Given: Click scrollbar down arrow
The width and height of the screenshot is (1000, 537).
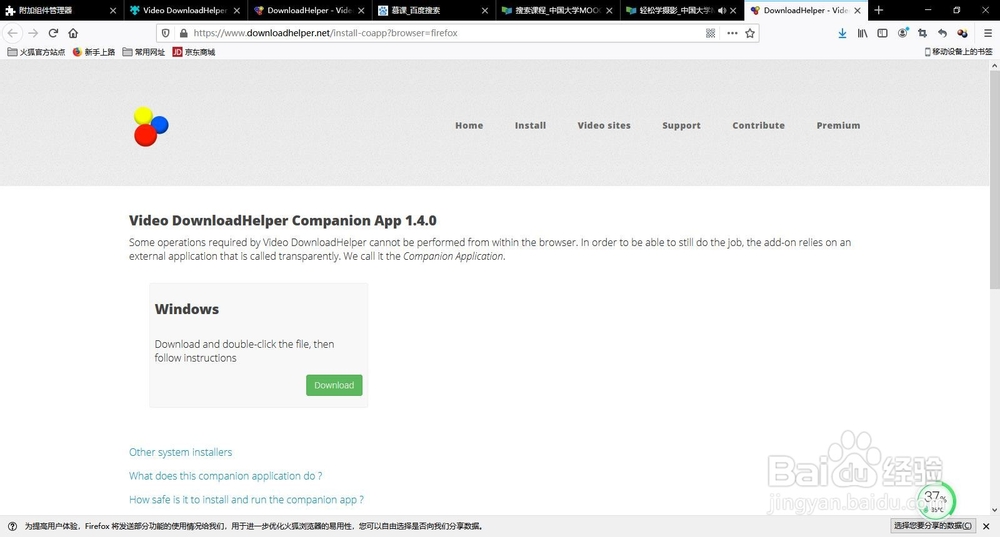Looking at the screenshot, I should (x=994, y=510).
